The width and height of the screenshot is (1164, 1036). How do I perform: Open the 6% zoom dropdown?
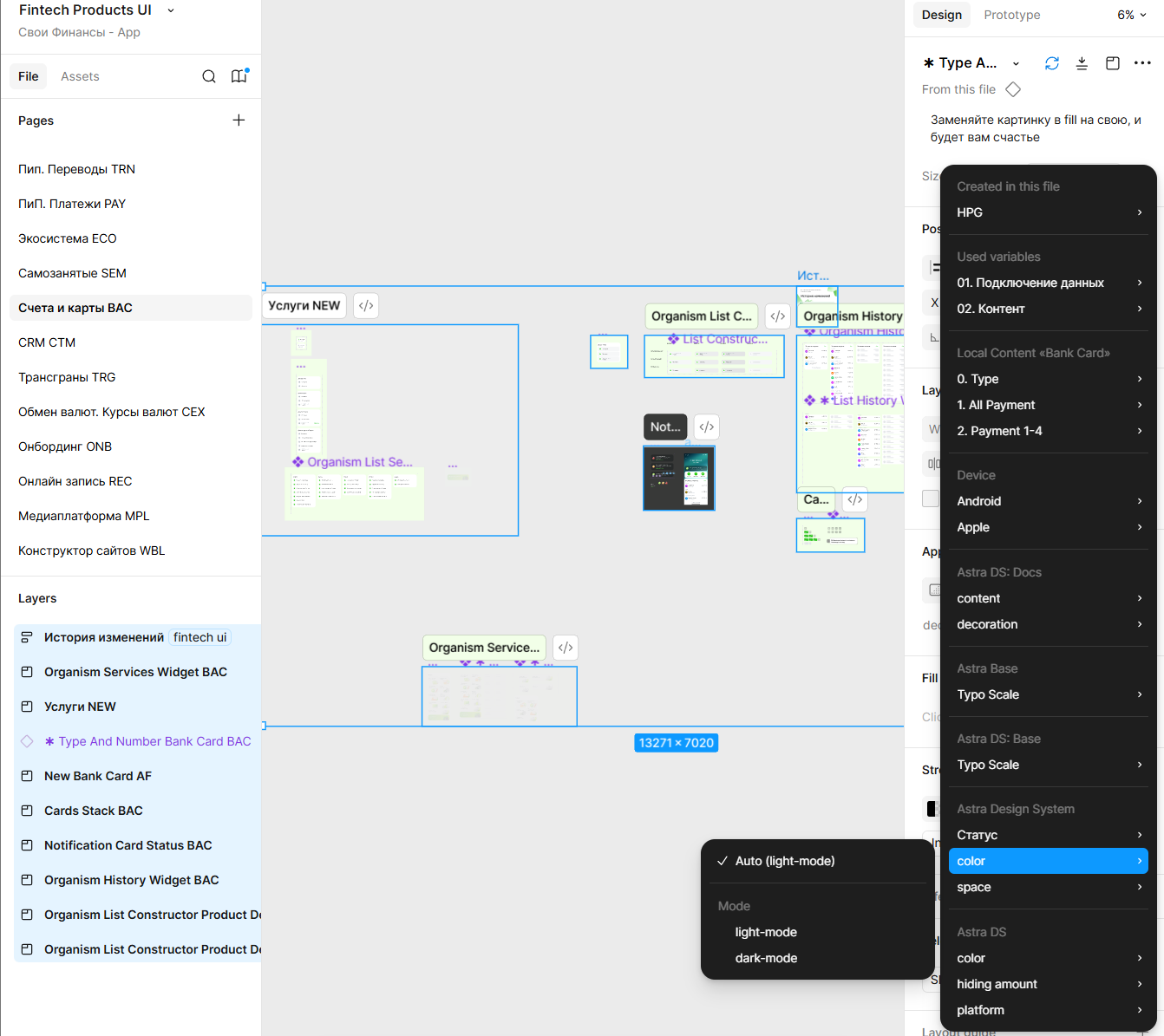click(1132, 15)
